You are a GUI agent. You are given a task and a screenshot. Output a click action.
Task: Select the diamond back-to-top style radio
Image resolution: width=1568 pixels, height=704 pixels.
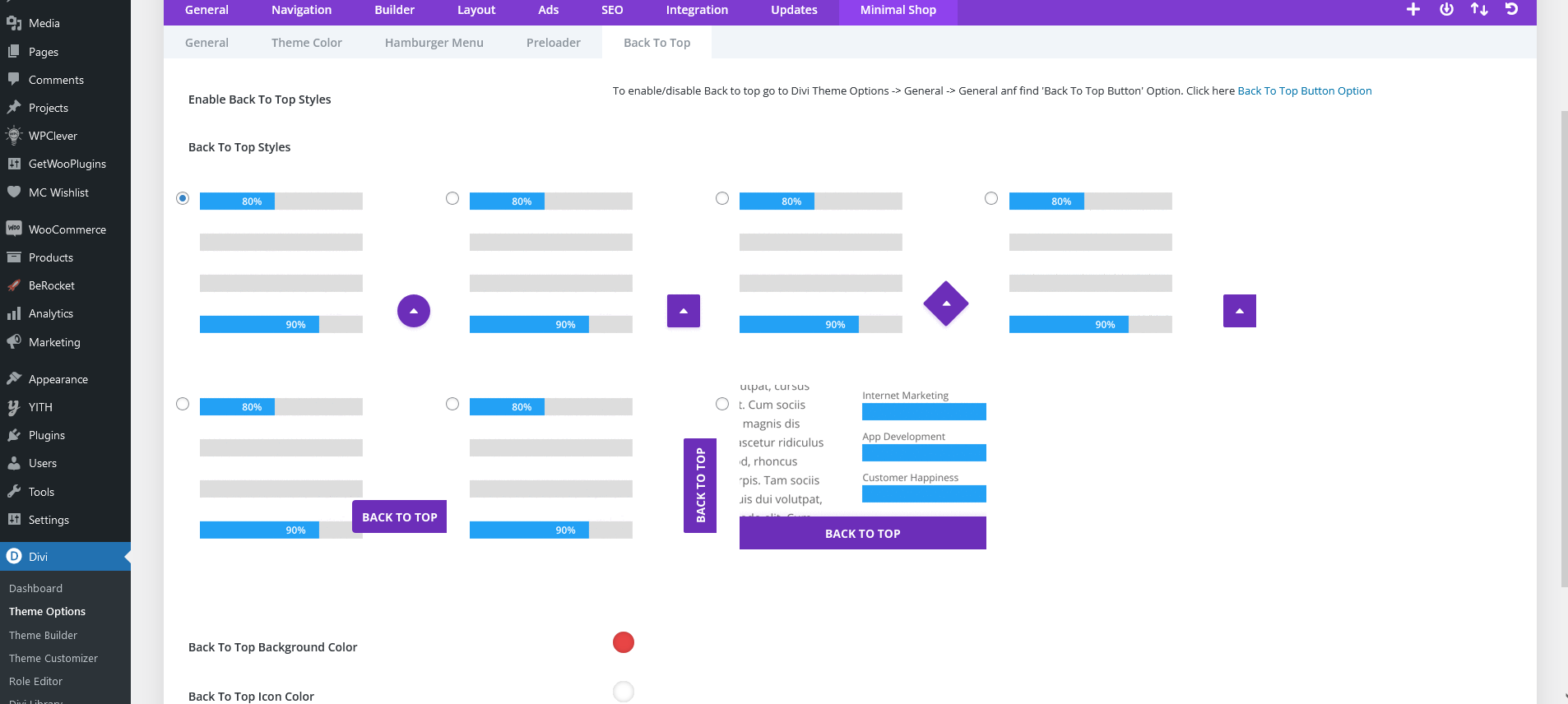pos(722,198)
